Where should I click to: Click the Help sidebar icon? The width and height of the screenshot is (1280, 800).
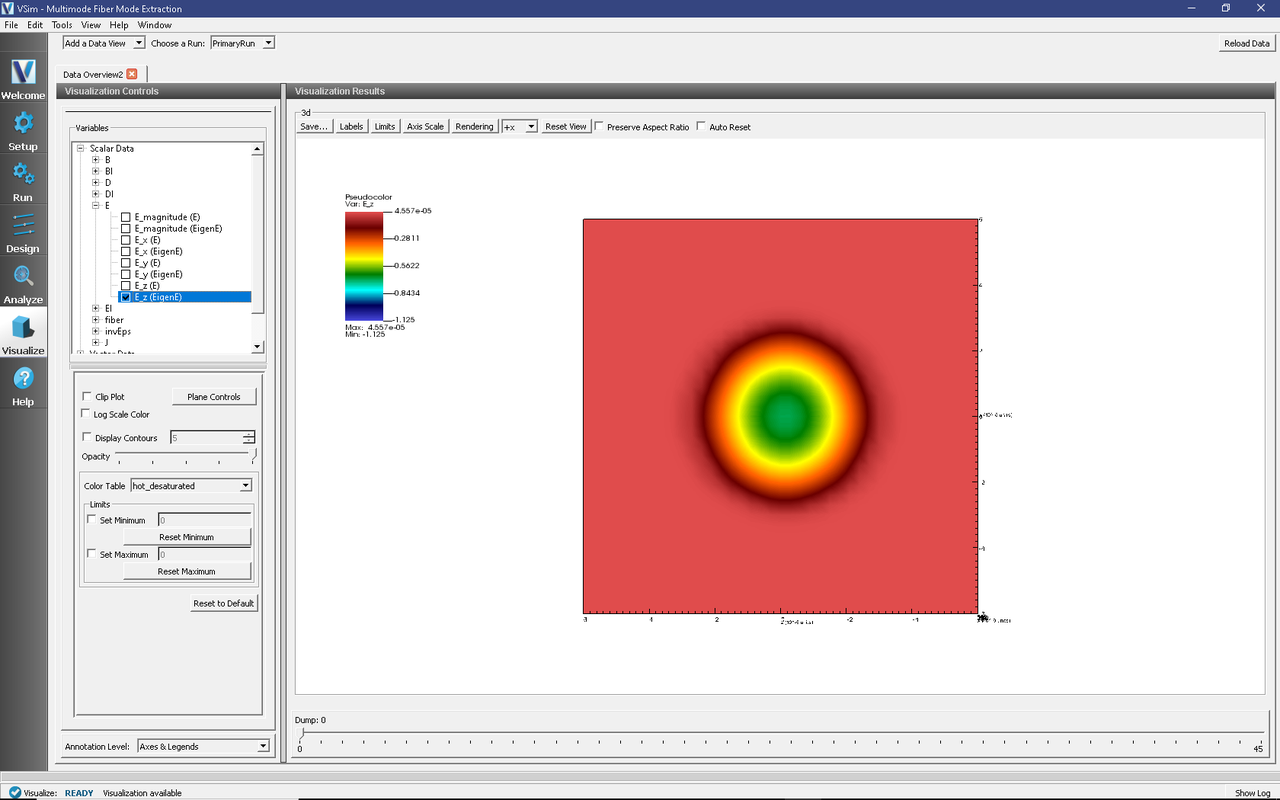(x=22, y=385)
